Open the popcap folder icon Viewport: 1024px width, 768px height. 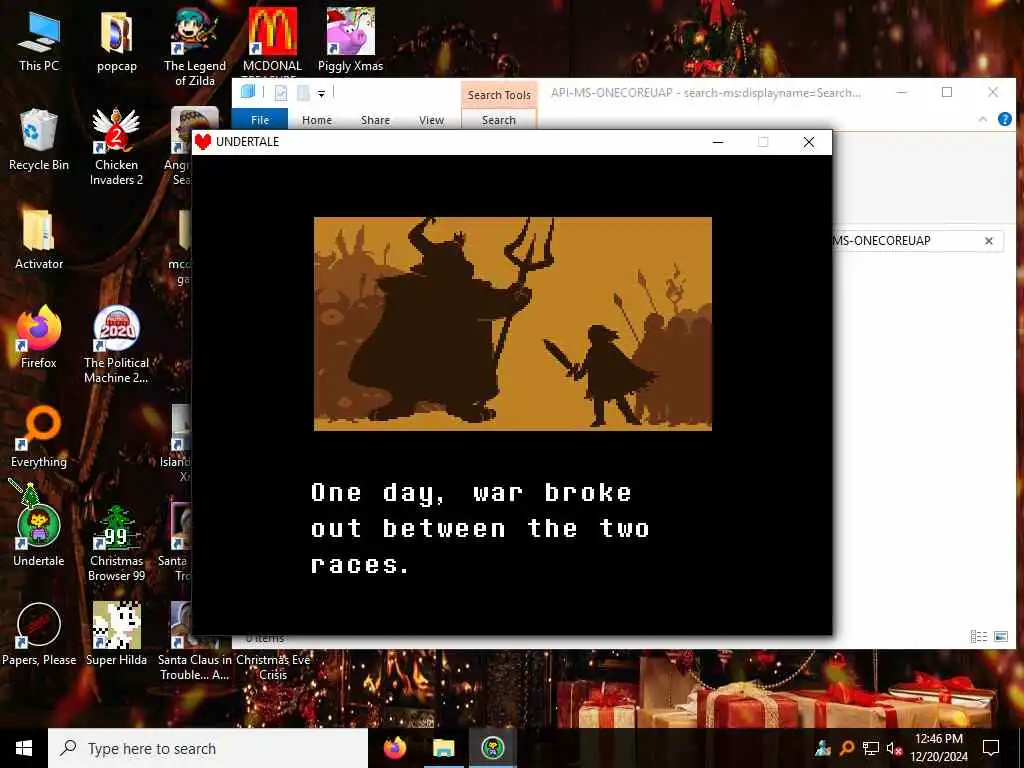point(116,40)
